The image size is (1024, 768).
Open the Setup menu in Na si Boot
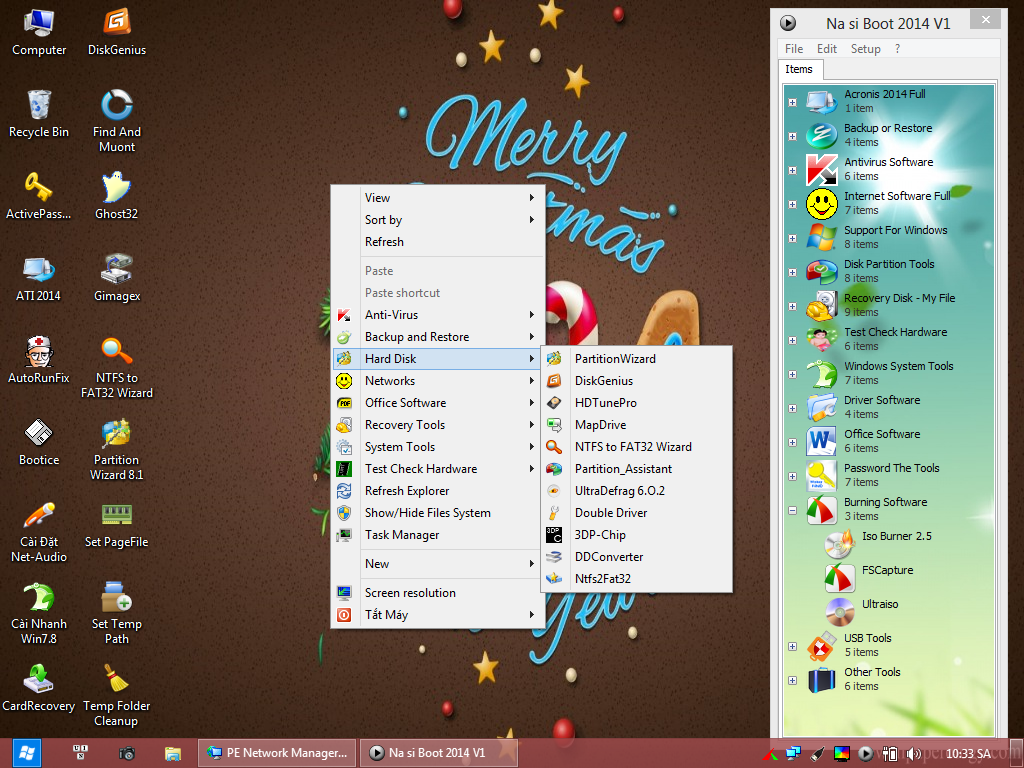click(865, 49)
